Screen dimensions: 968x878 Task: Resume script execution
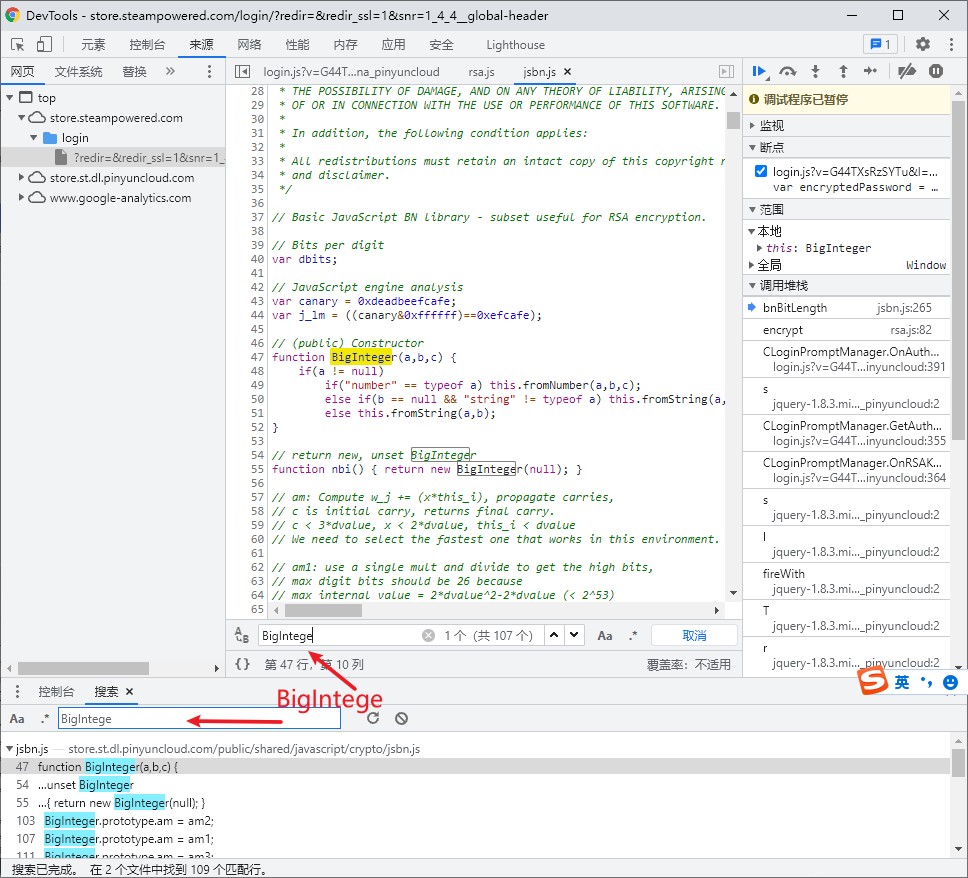click(760, 72)
